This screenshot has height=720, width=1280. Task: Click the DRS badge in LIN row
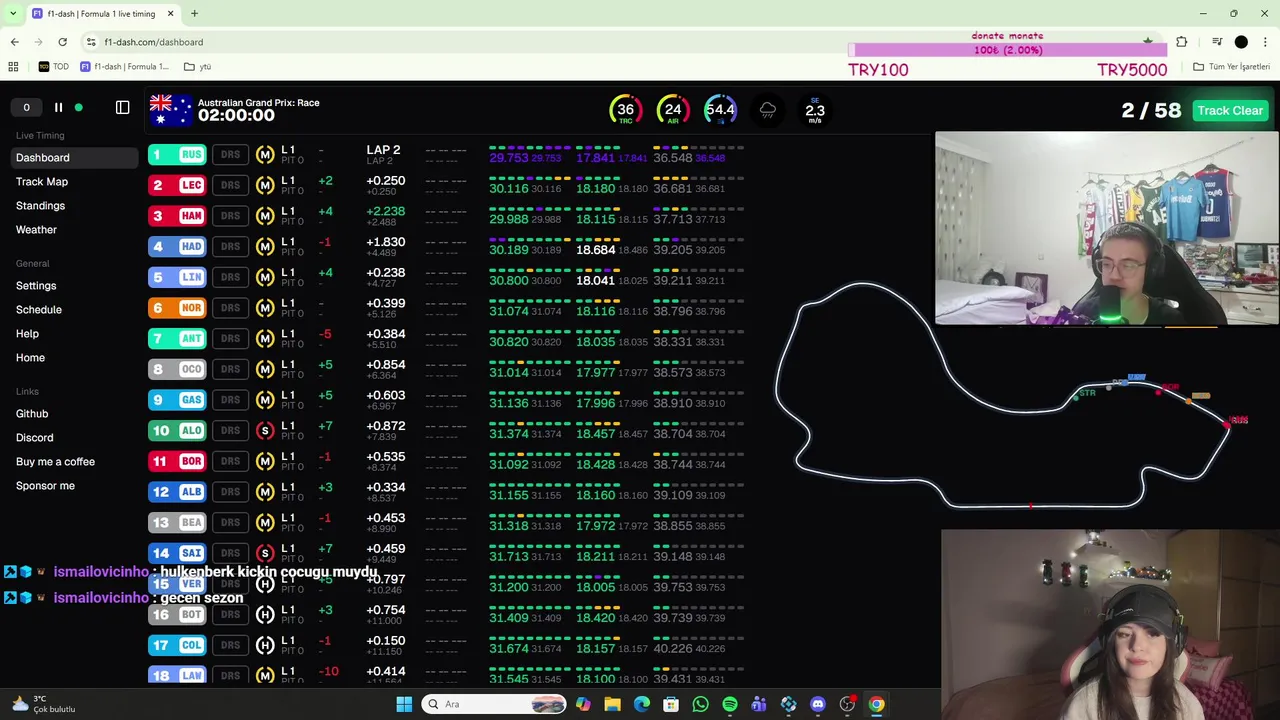coord(230,277)
